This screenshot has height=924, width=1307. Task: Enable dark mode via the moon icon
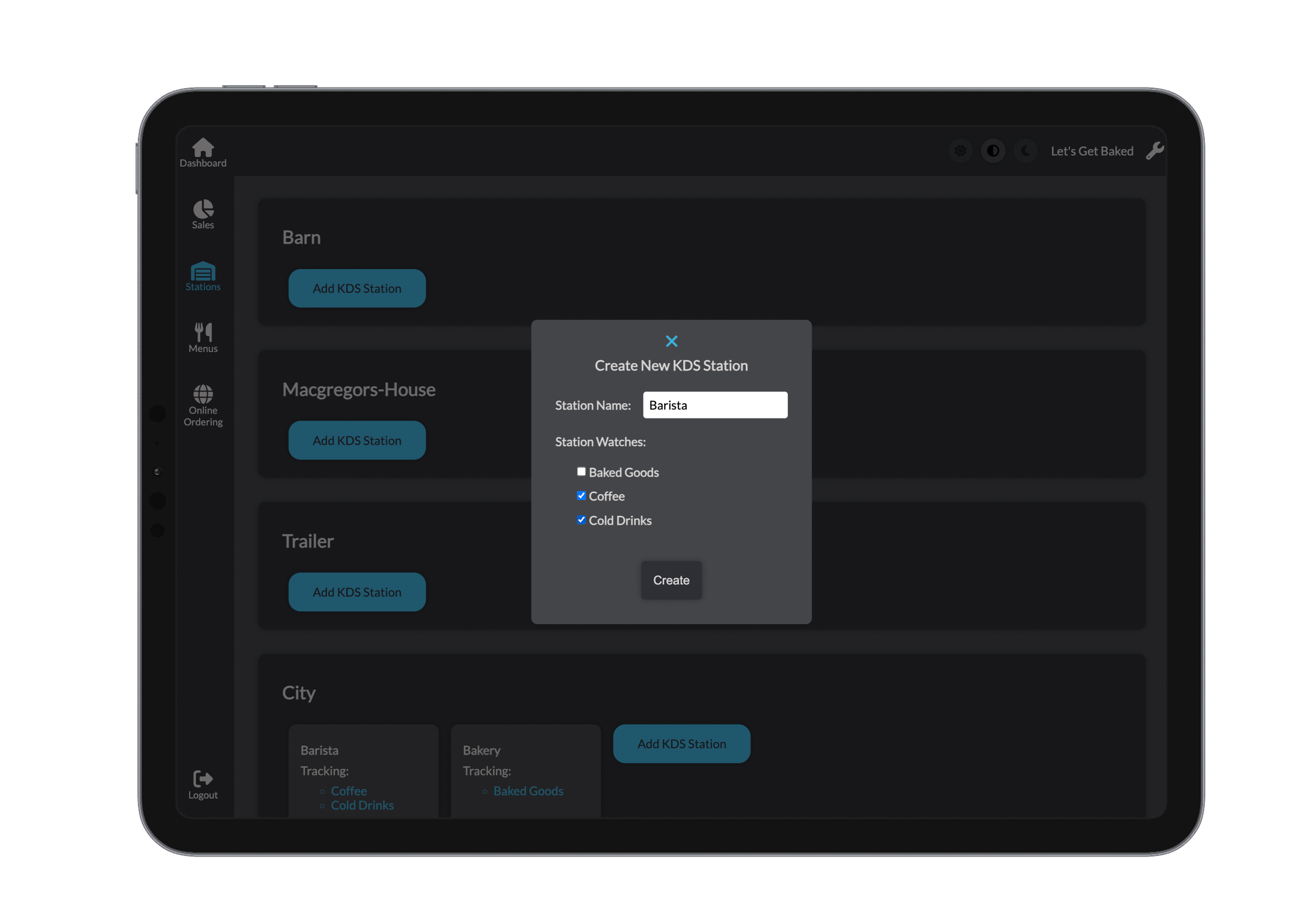(1025, 150)
